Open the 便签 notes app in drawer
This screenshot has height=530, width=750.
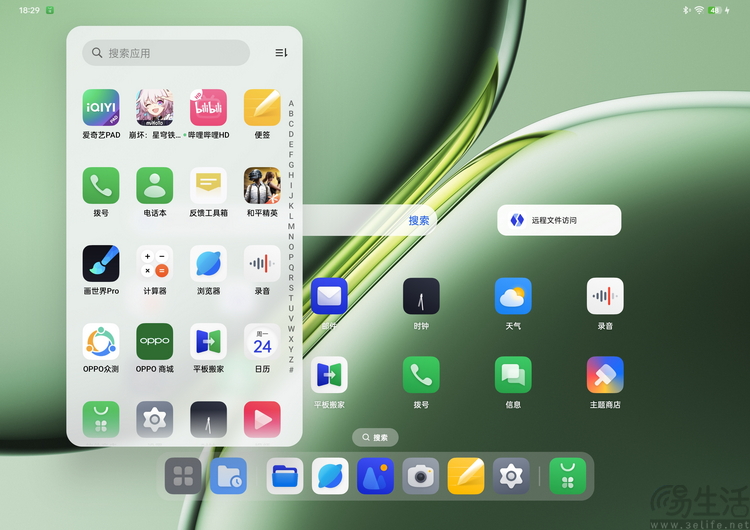click(262, 107)
